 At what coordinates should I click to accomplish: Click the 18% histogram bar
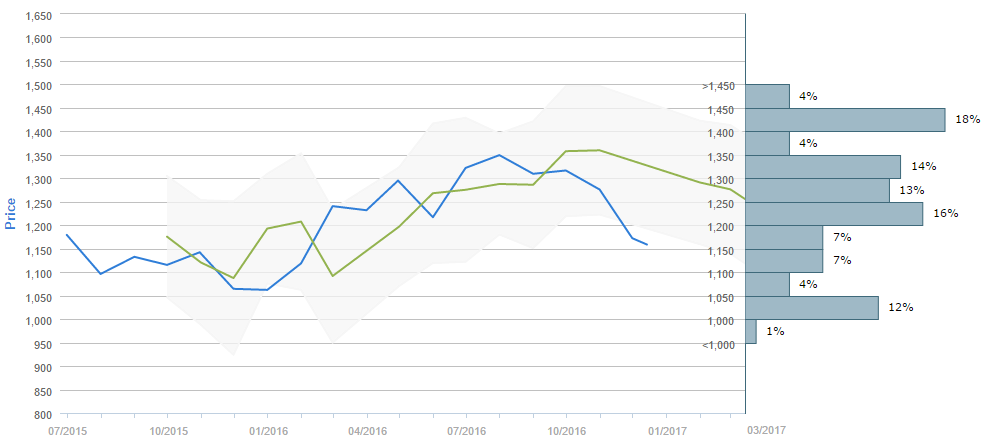(845, 120)
